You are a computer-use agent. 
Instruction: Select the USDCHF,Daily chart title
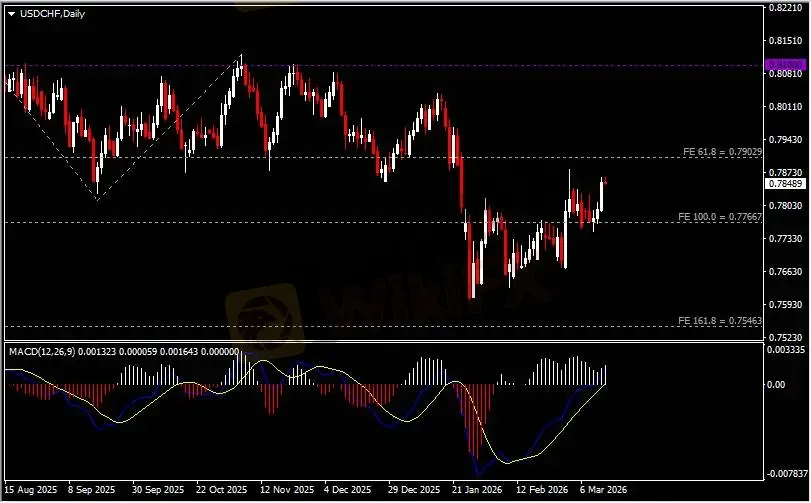click(52, 14)
